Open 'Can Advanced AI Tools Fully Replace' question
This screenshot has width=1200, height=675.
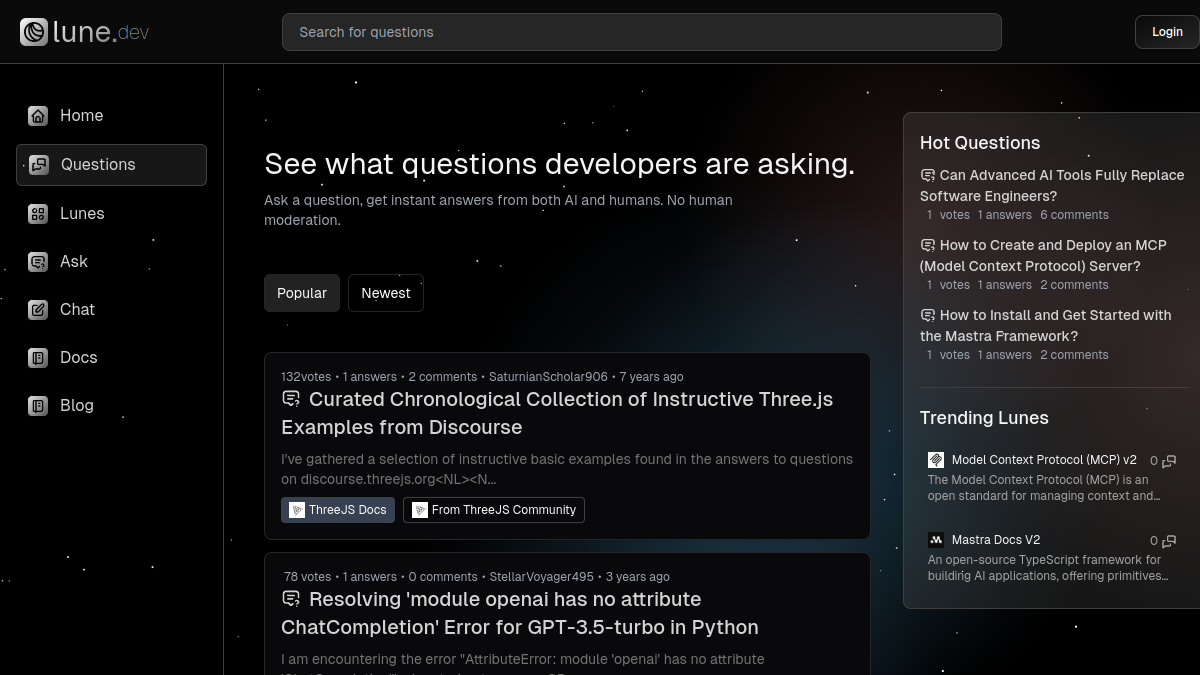(1052, 186)
